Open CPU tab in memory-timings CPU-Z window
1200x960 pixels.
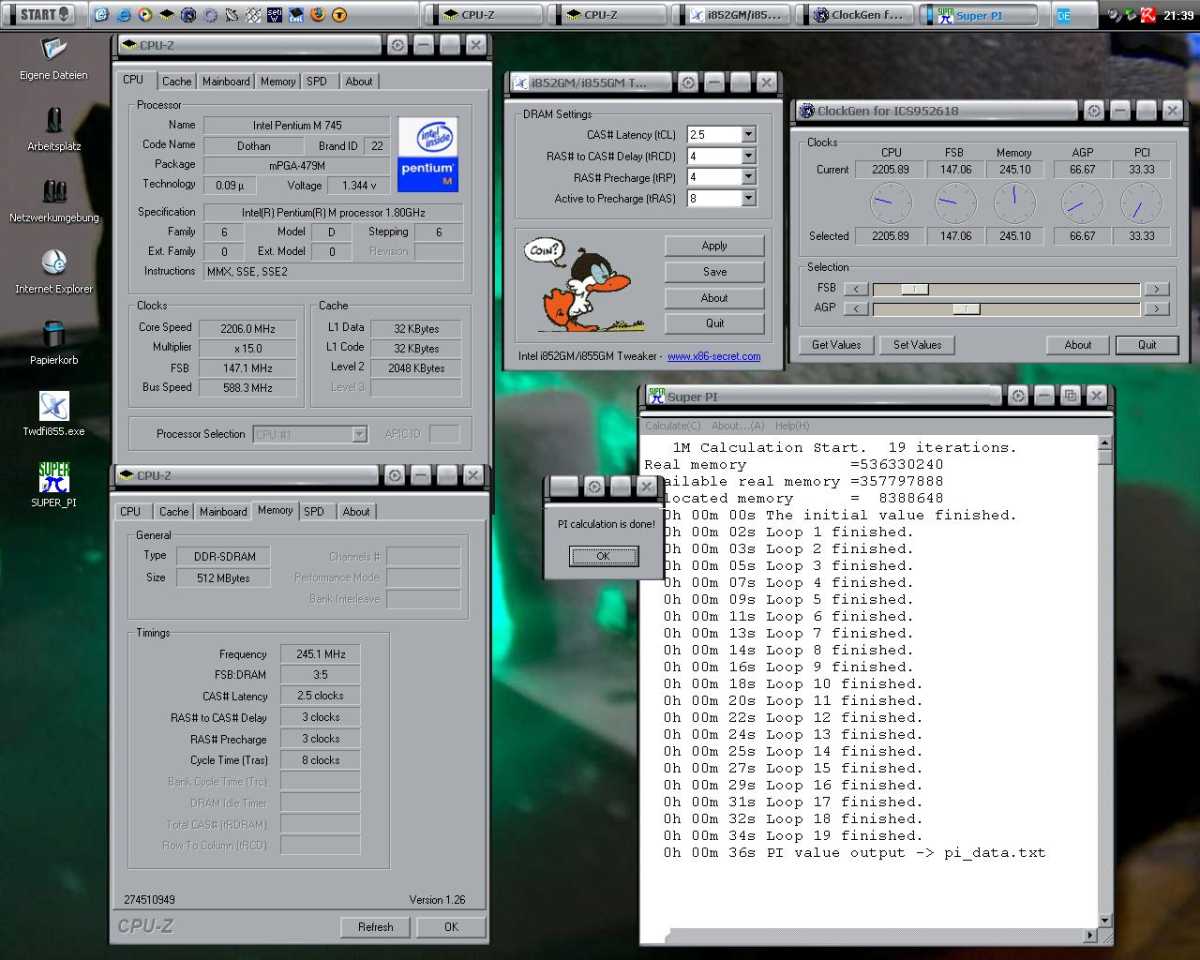(130, 511)
